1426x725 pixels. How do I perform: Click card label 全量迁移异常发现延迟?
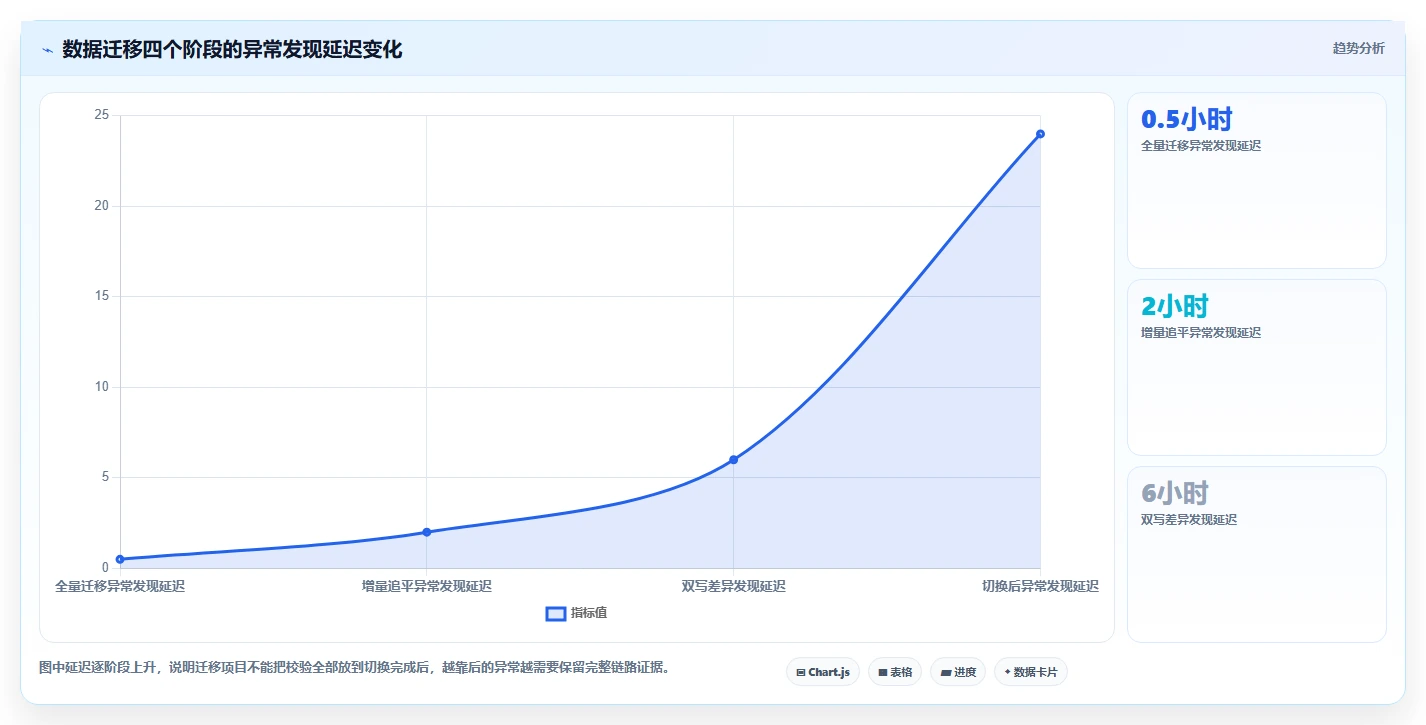click(1201, 145)
